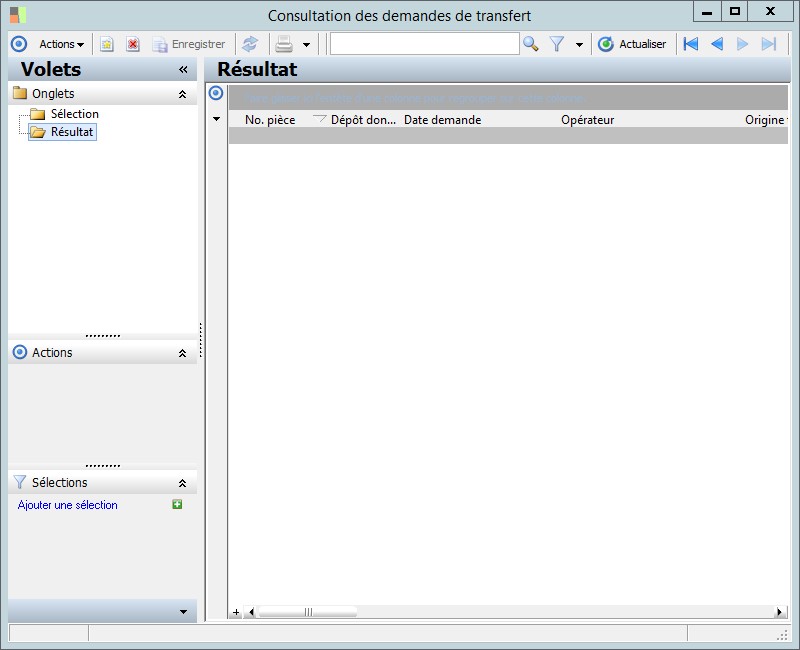Click the horizontal scrollbar thumb
This screenshot has height=650, width=800.
pyautogui.click(x=308, y=612)
